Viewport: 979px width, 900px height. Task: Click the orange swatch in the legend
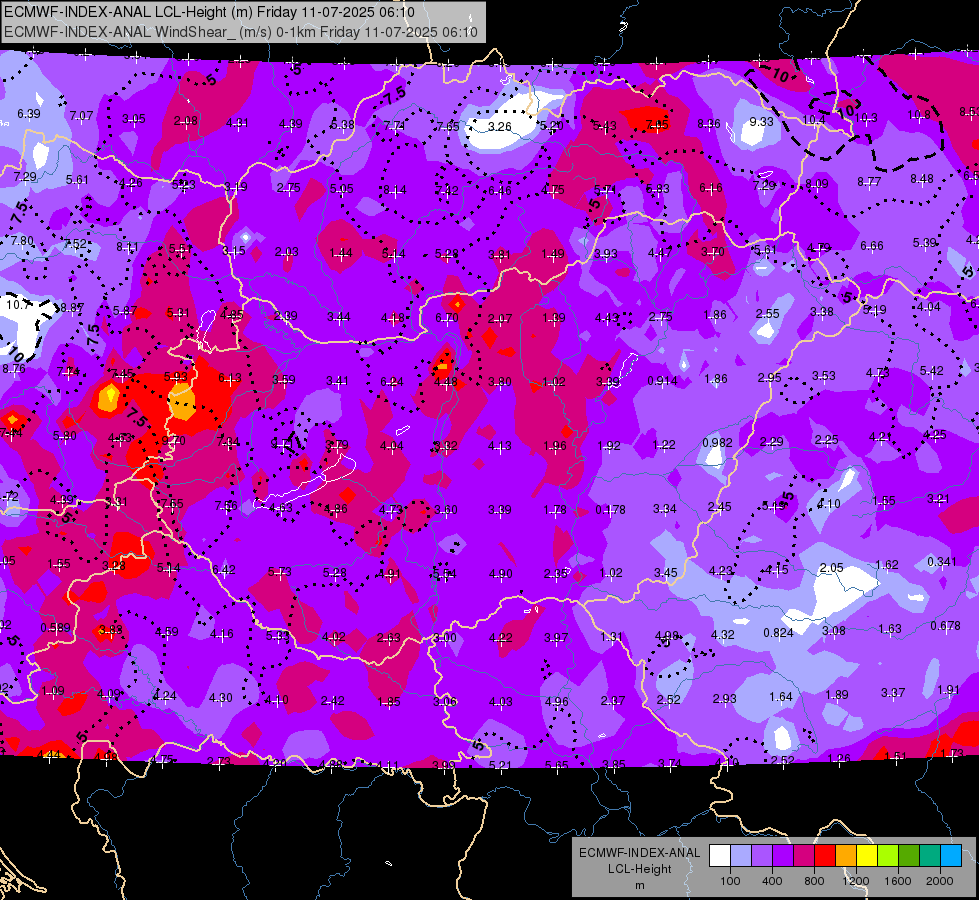[846, 856]
